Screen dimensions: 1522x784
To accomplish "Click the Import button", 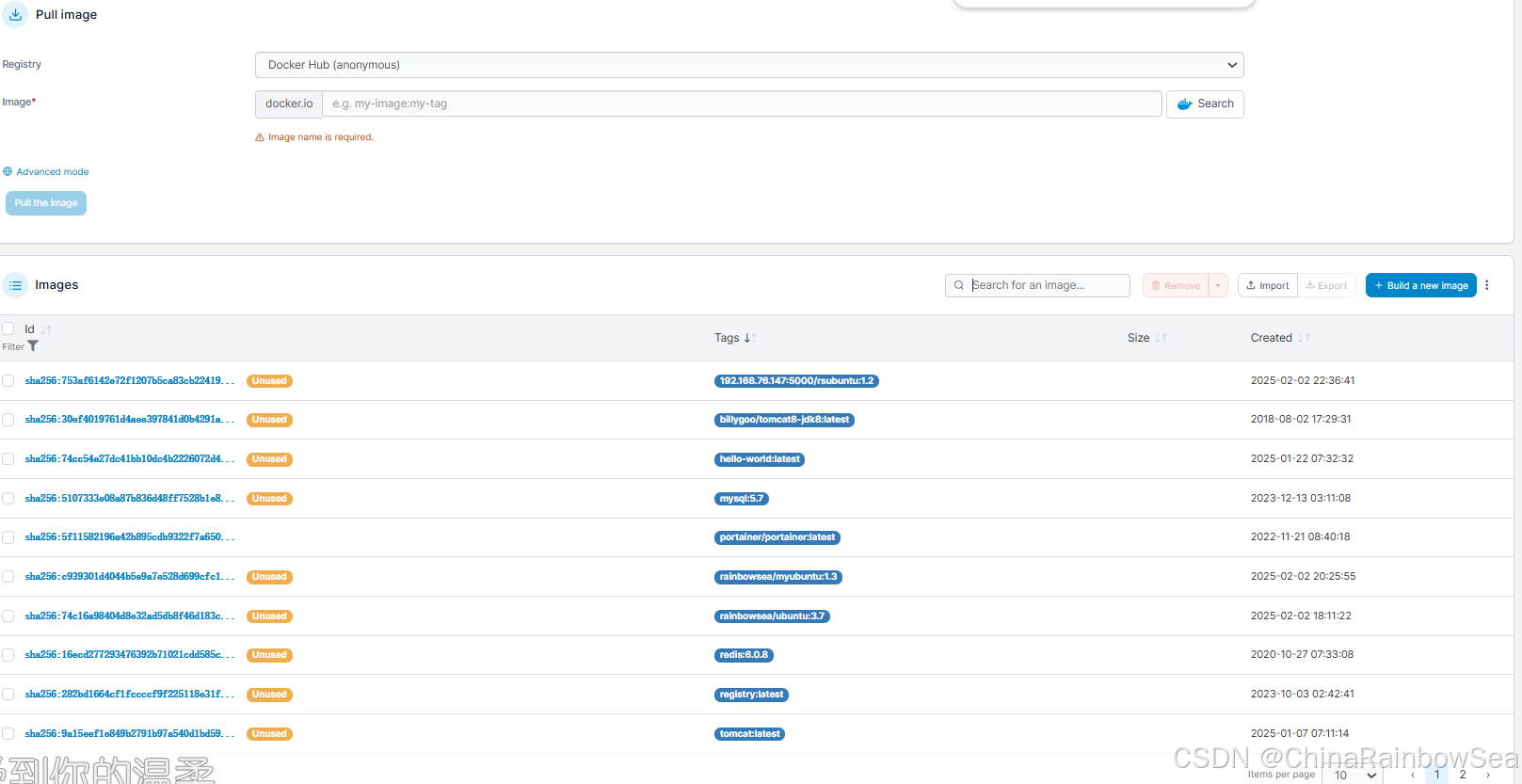I will [x=1268, y=285].
